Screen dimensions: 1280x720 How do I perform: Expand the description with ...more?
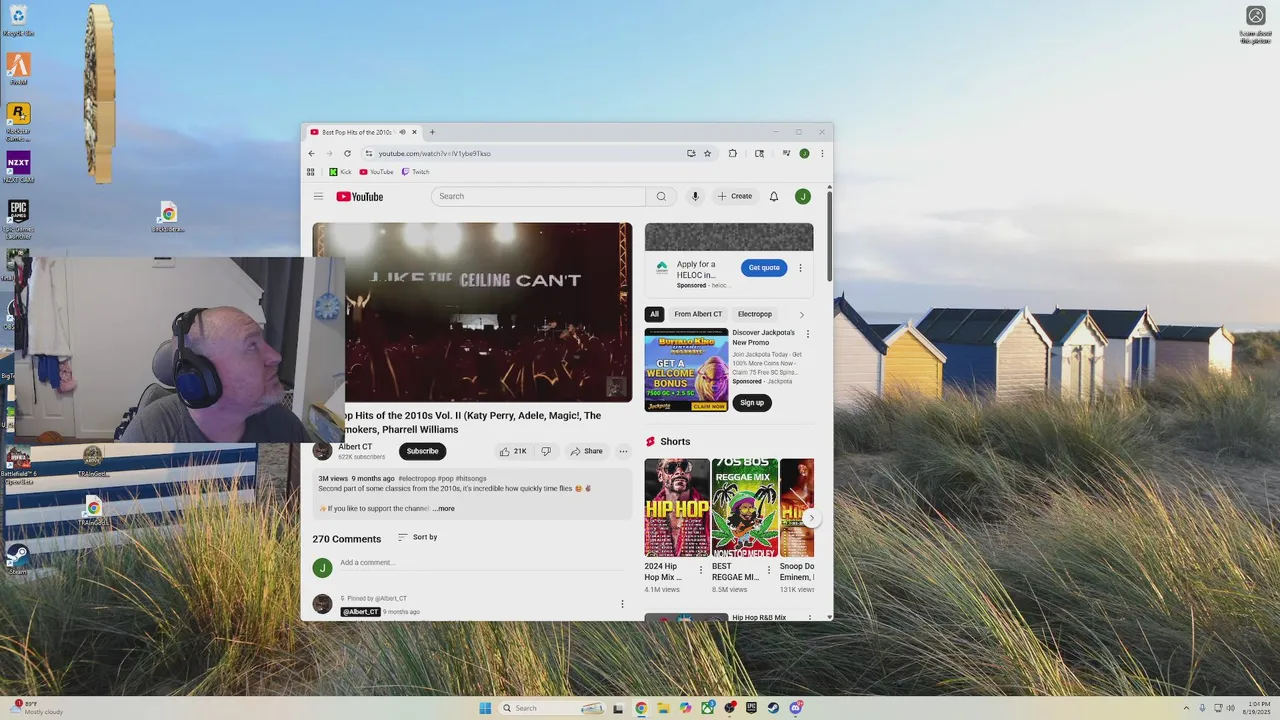pyautogui.click(x=444, y=509)
